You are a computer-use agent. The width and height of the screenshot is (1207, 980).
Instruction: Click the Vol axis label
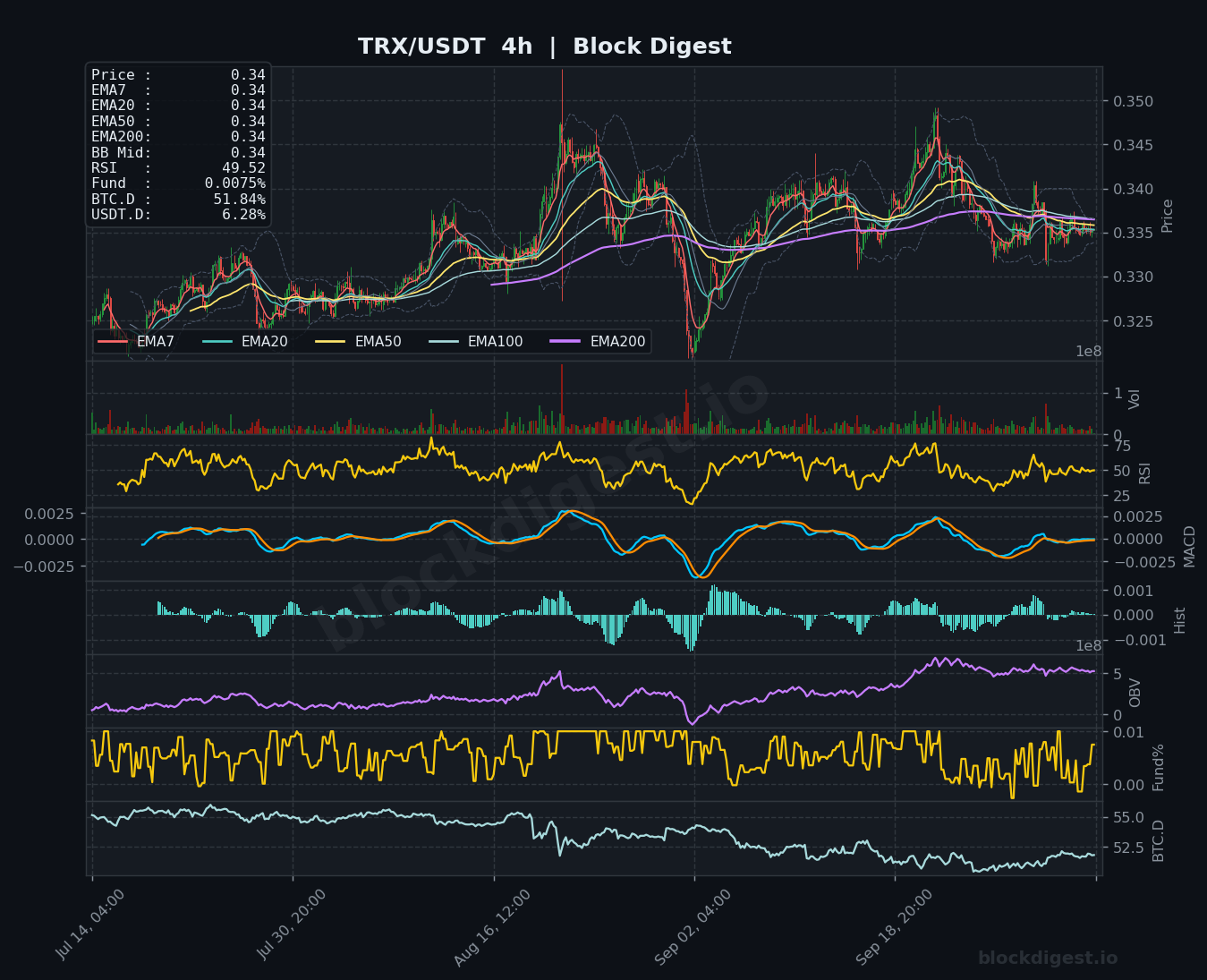coord(1135,399)
